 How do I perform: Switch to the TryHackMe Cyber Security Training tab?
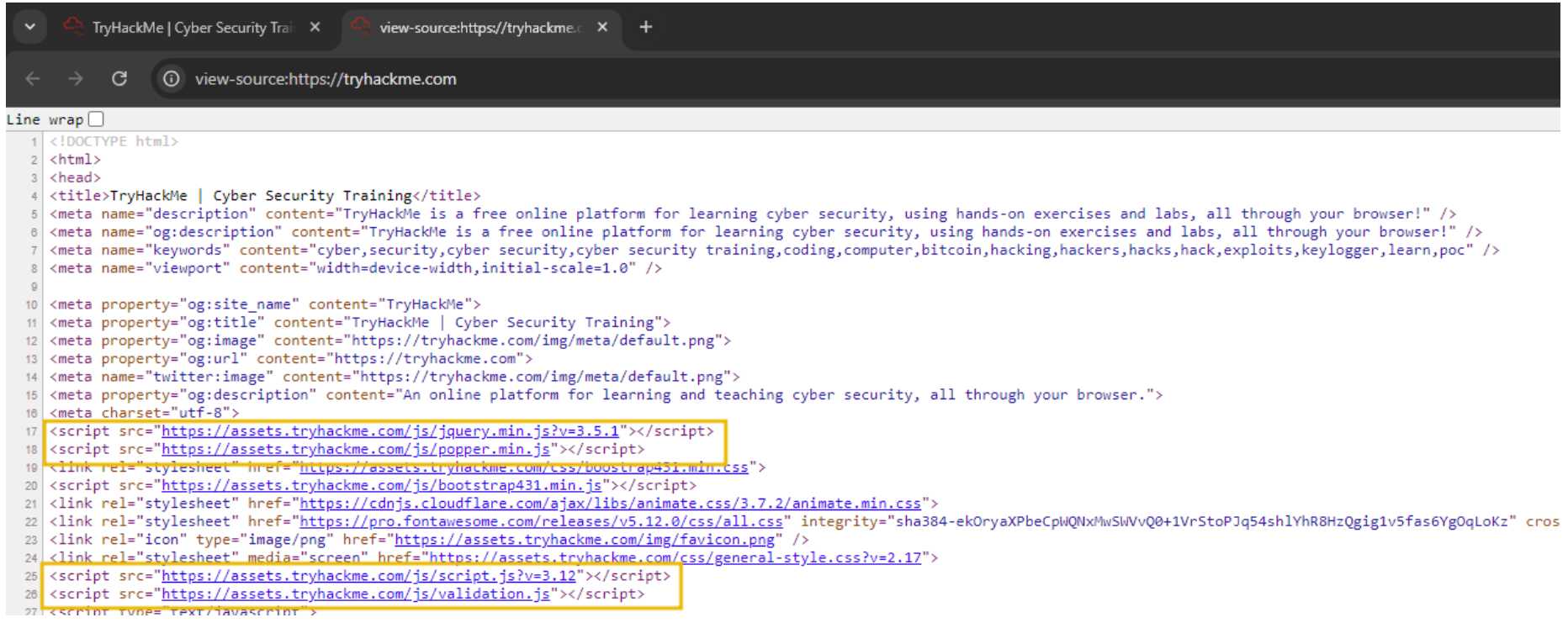[x=193, y=27]
